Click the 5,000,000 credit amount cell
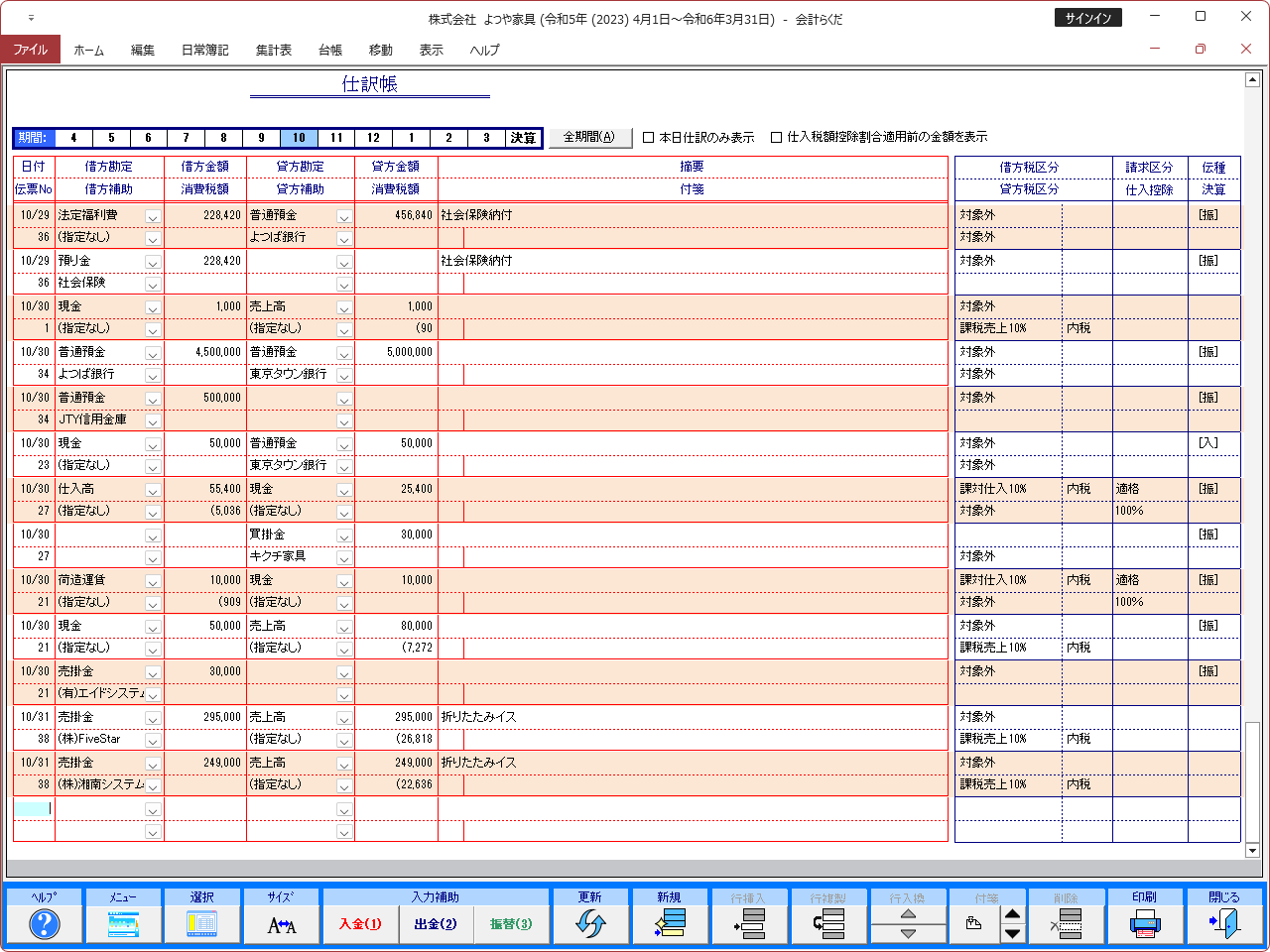Viewport: 1270px width, 952px height. coord(396,352)
